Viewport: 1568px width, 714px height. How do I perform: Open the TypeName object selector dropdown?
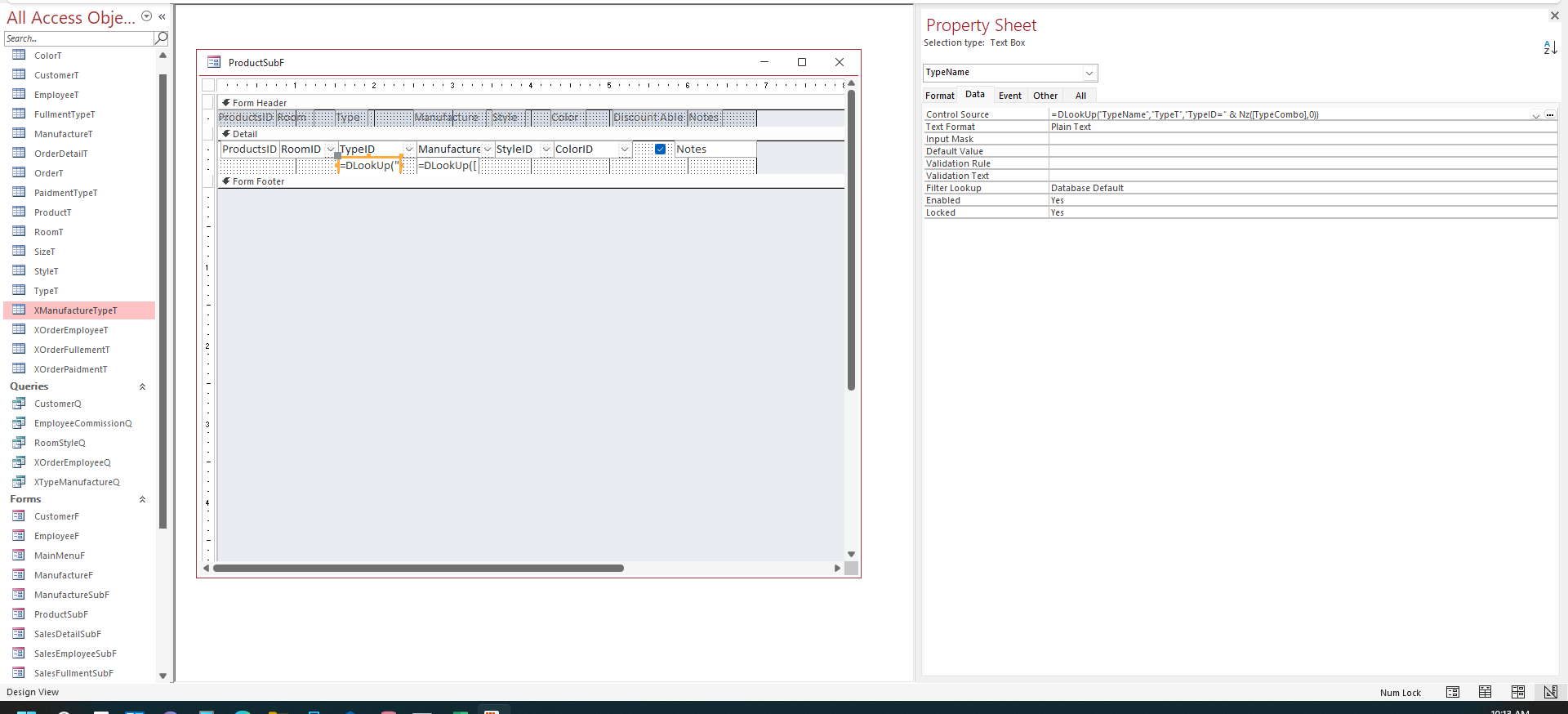tap(1089, 74)
